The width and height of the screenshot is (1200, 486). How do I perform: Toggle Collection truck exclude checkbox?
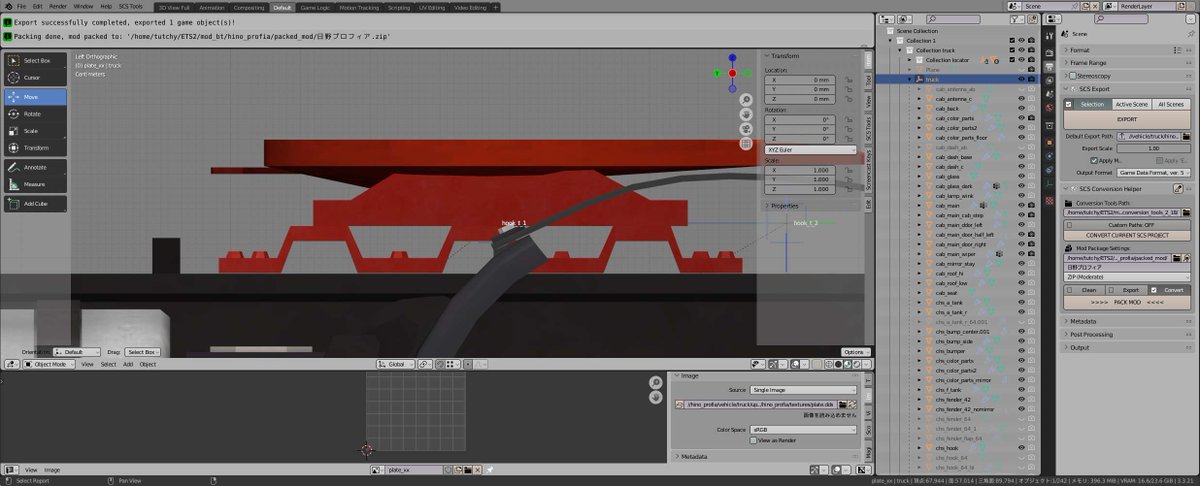(x=1013, y=50)
